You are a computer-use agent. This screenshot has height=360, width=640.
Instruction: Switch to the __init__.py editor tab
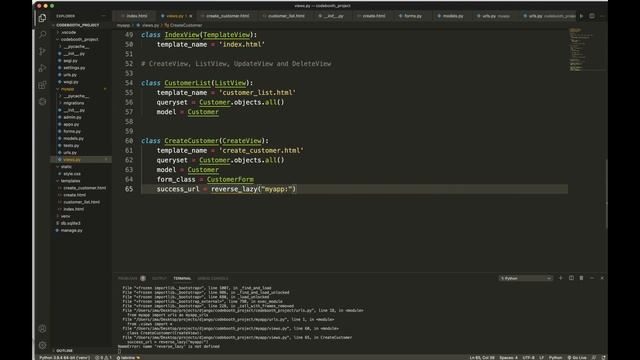332,16
